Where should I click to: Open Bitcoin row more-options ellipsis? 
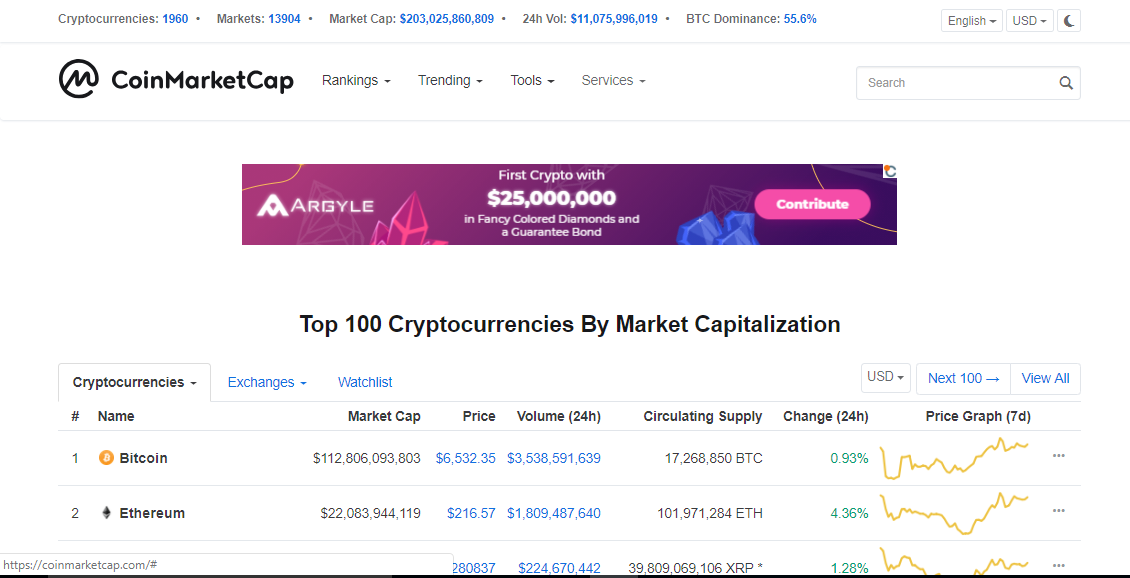pyautogui.click(x=1058, y=455)
